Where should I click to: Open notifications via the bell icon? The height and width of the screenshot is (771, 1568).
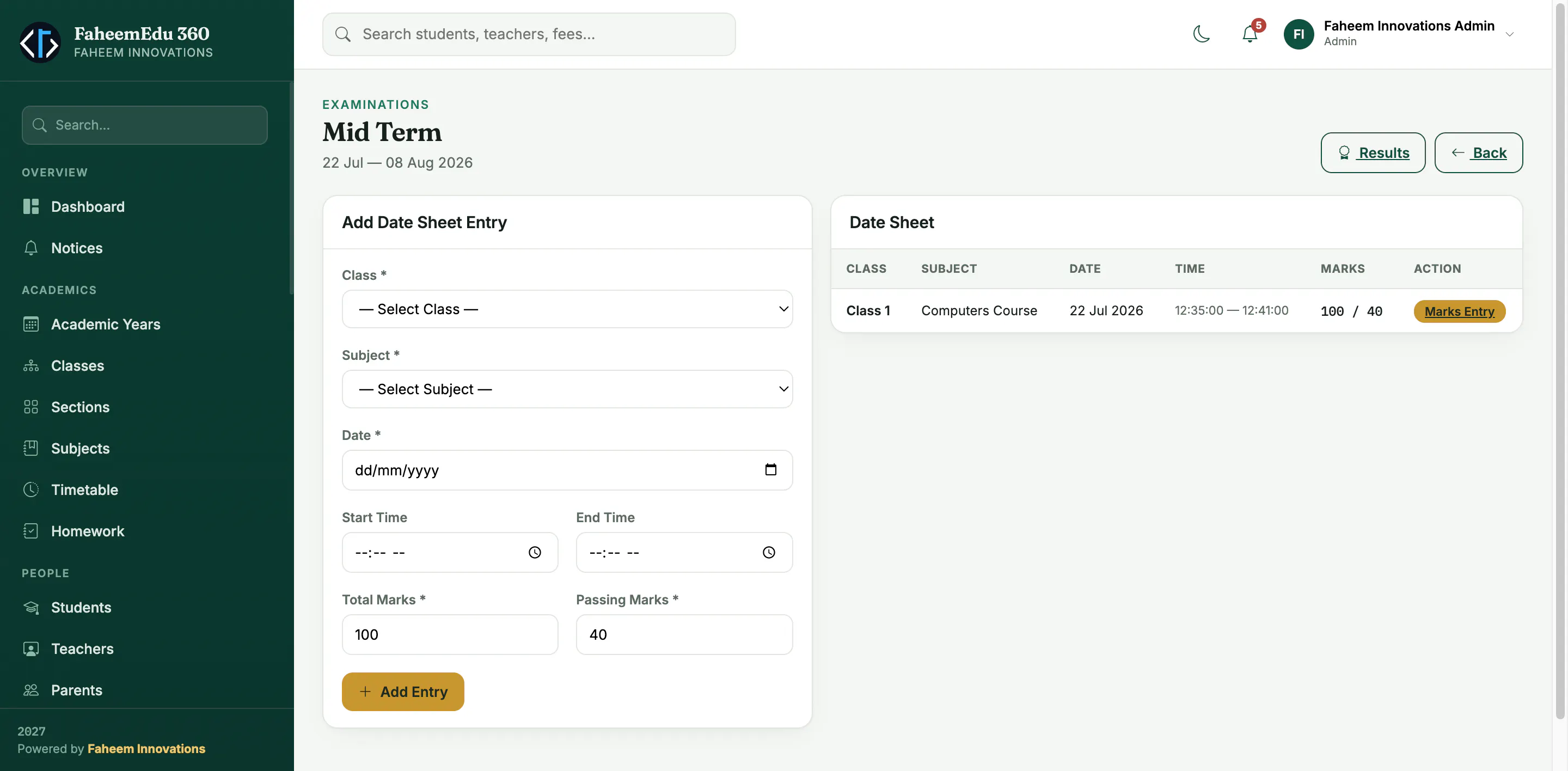(1249, 34)
